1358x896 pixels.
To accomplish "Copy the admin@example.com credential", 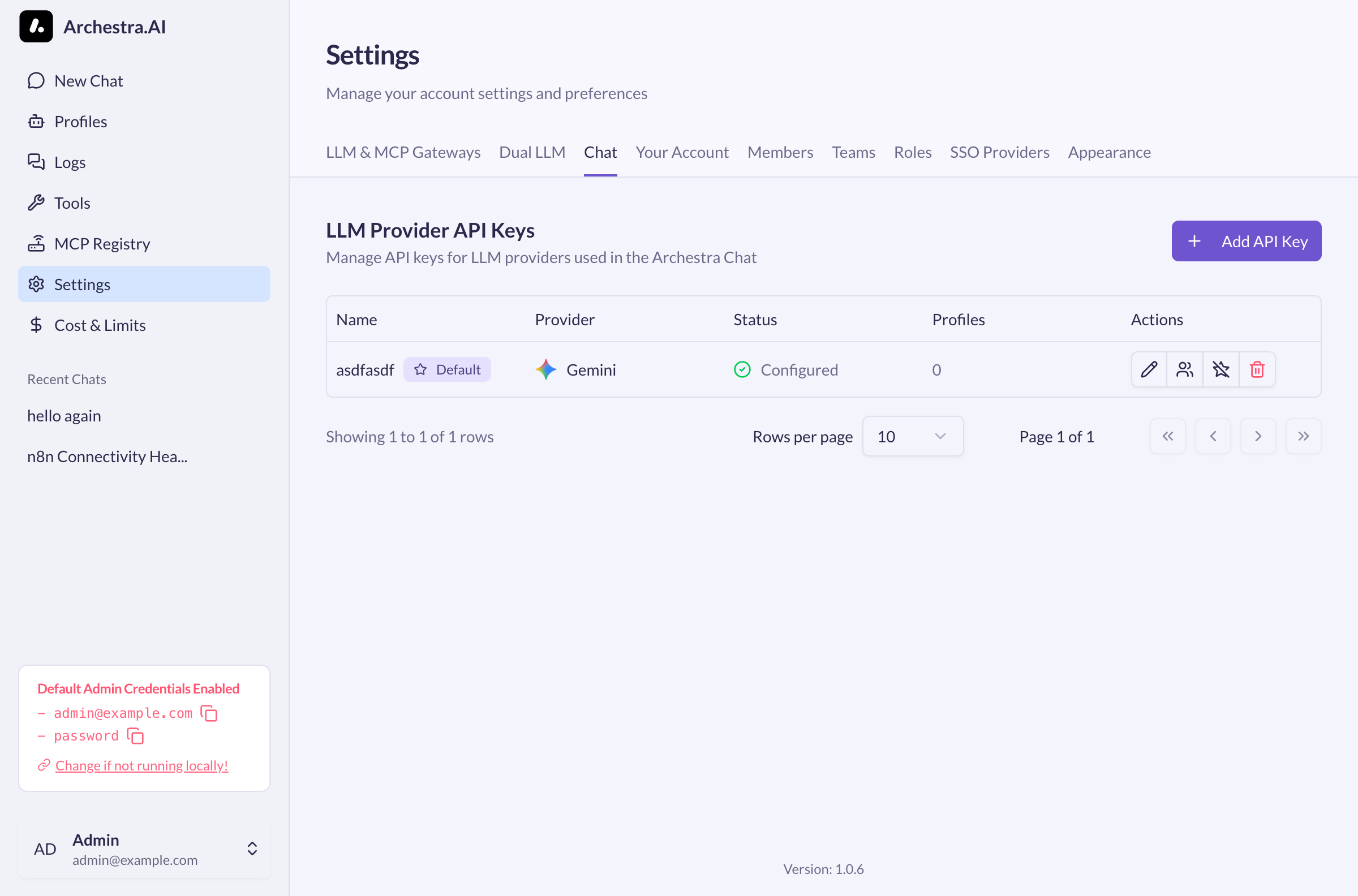I will [209, 713].
